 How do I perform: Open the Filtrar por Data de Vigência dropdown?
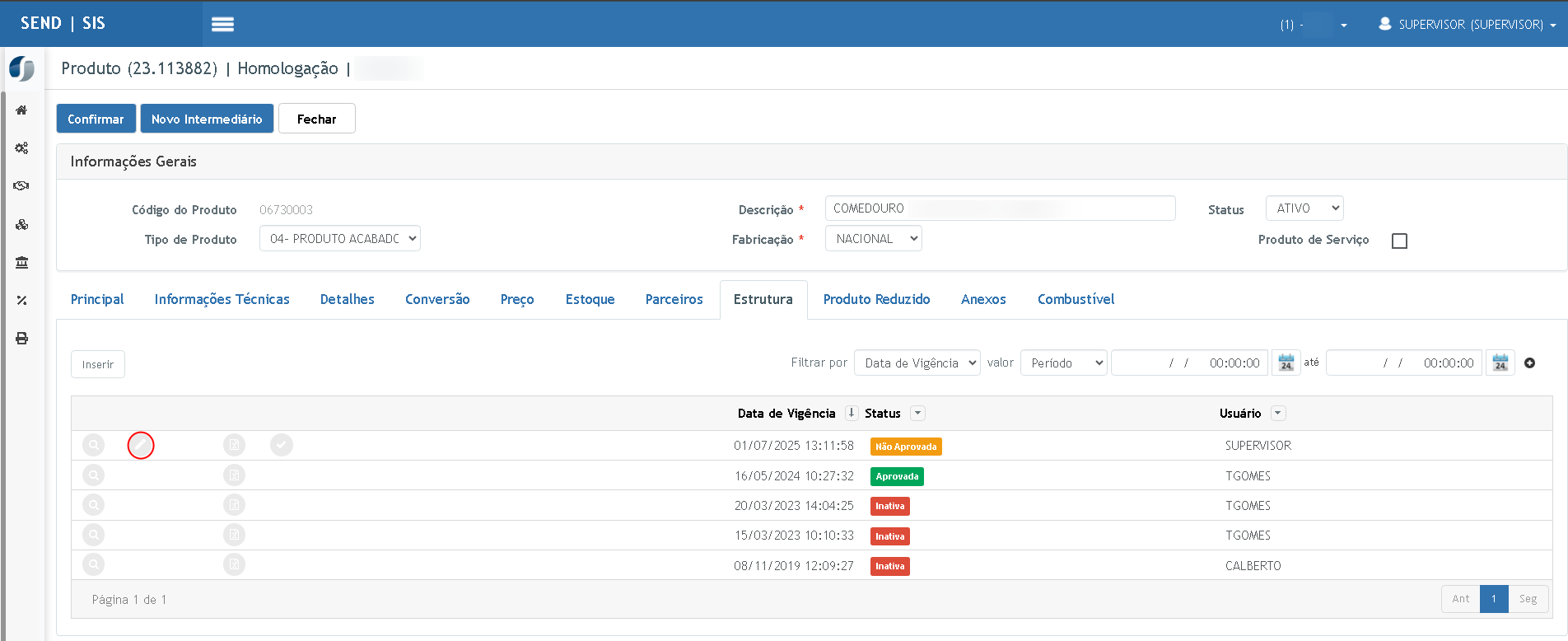click(x=917, y=363)
